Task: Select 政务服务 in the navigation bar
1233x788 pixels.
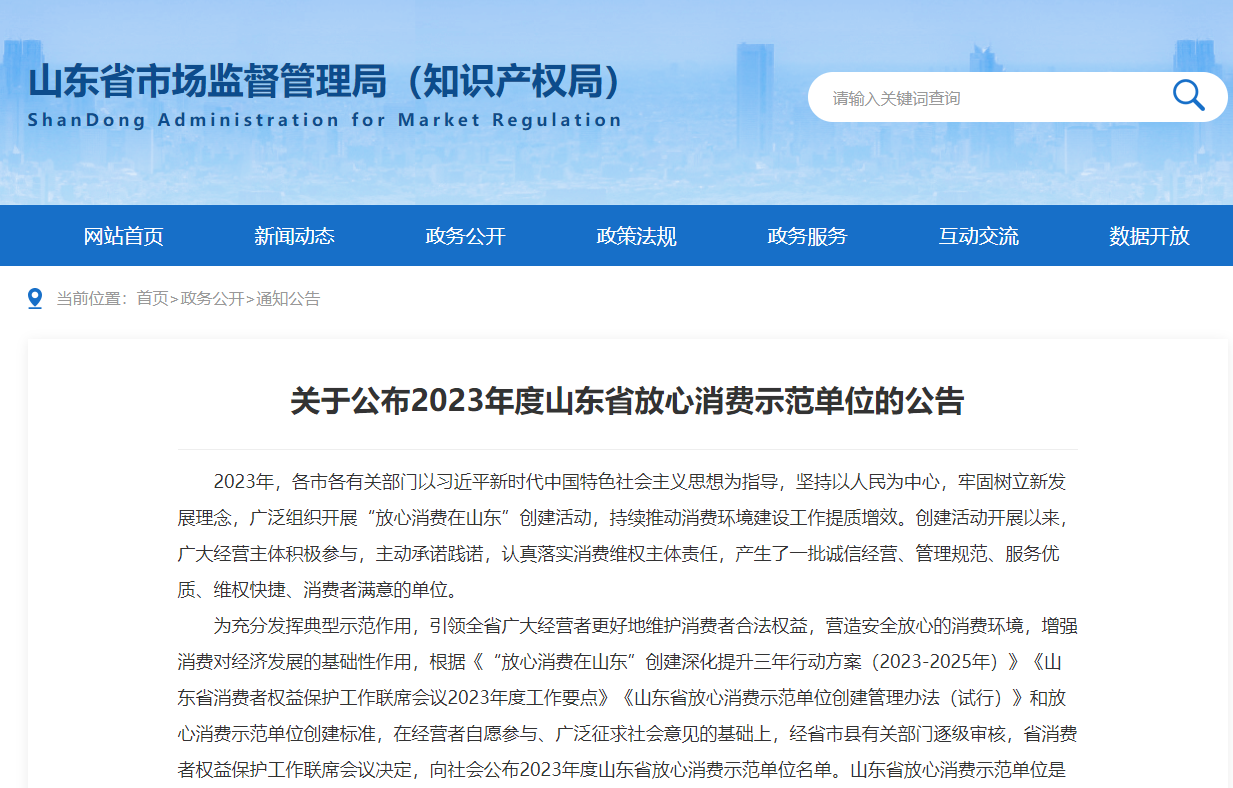Action: click(807, 236)
